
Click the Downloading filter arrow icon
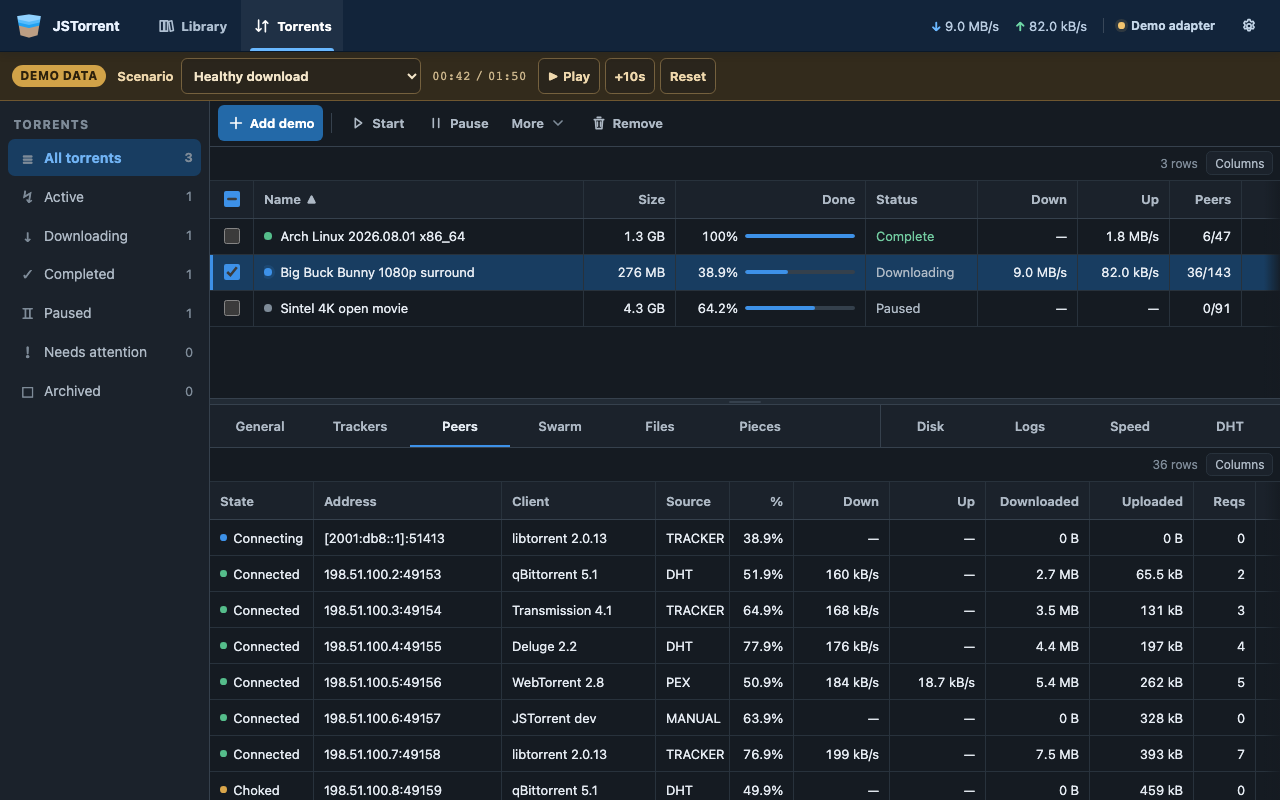(27, 236)
